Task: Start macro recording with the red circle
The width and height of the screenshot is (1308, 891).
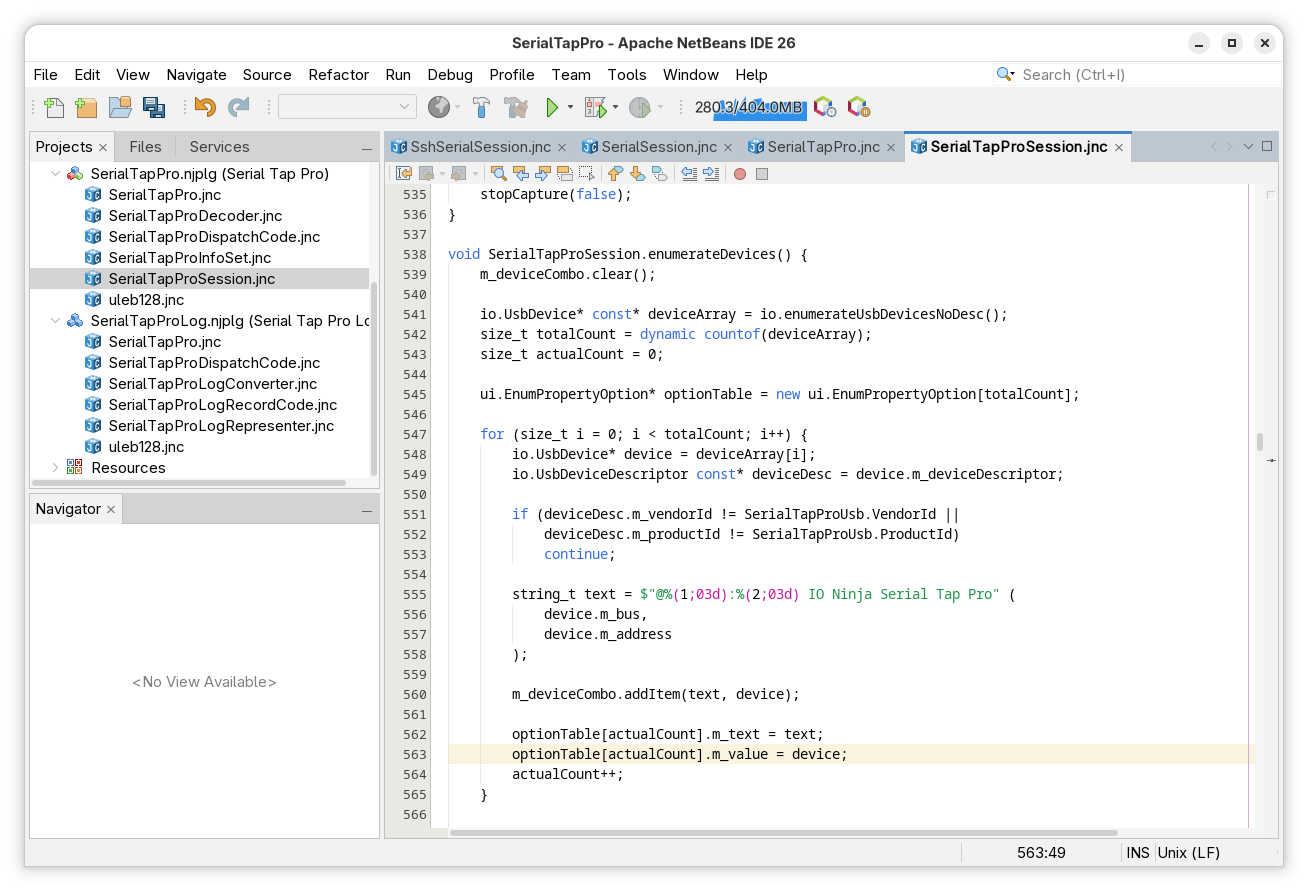Action: (x=740, y=174)
